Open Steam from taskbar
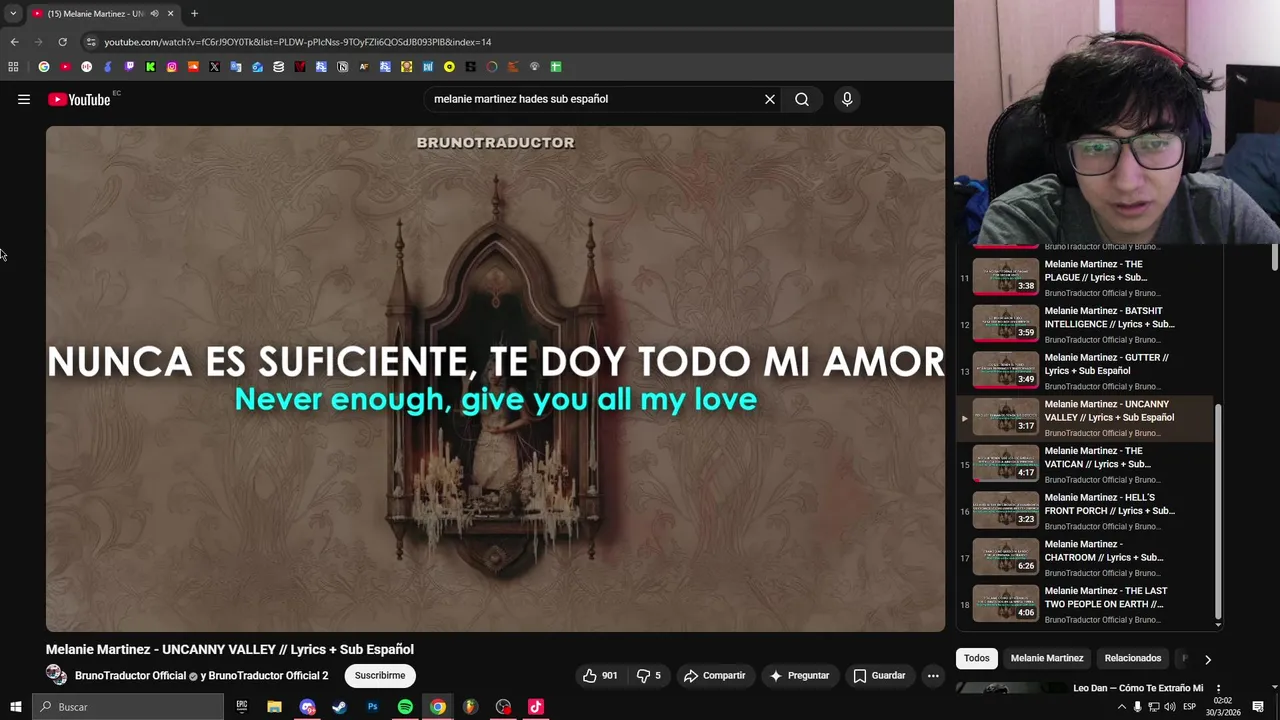The image size is (1280, 720). pyautogui.click(x=339, y=707)
